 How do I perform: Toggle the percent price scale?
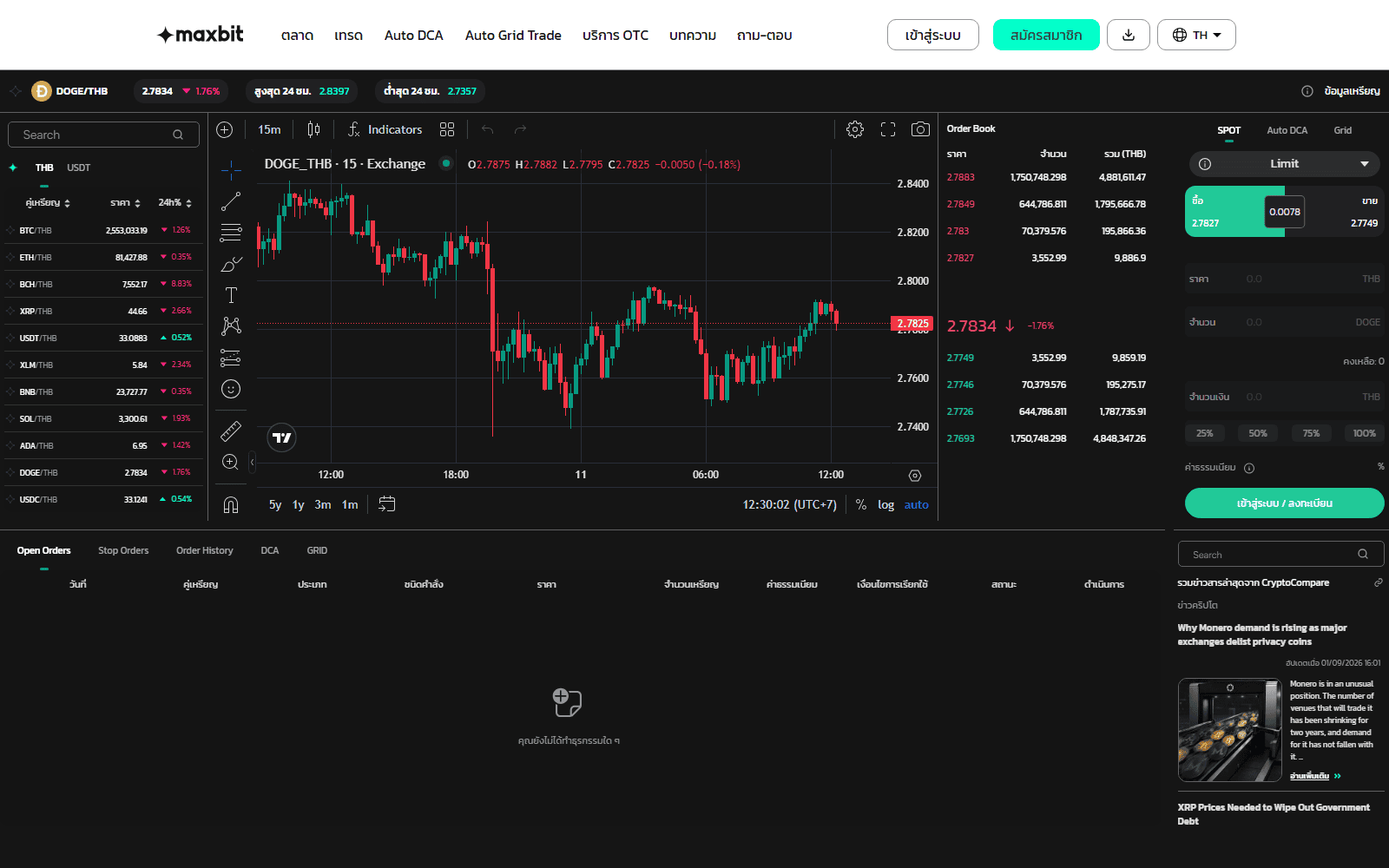point(861,504)
